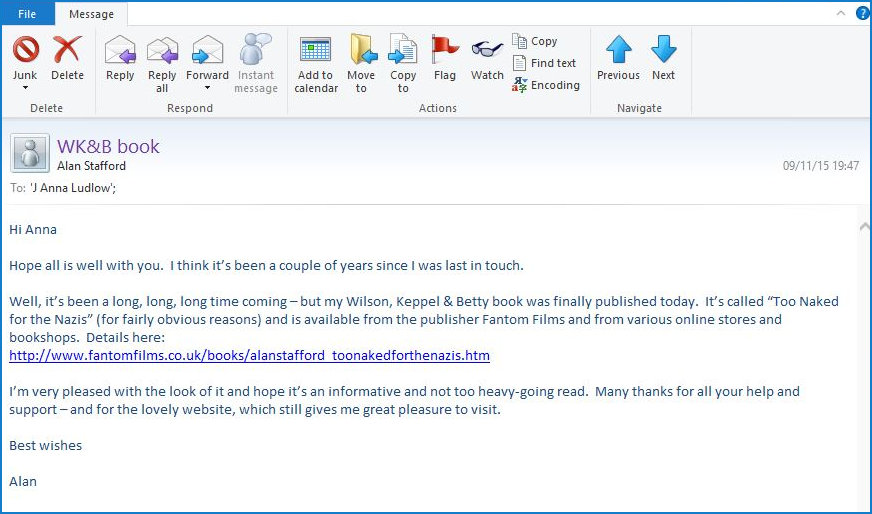872x514 pixels.
Task: Add the message to calendar
Action: (x=316, y=50)
